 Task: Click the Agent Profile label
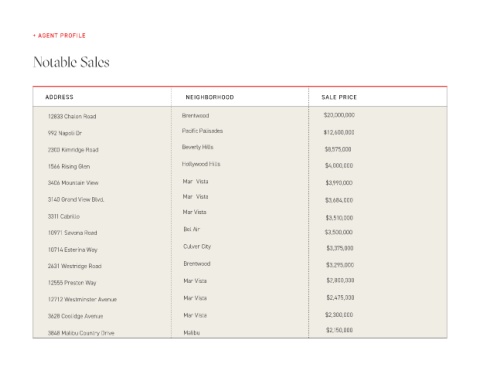(x=59, y=35)
